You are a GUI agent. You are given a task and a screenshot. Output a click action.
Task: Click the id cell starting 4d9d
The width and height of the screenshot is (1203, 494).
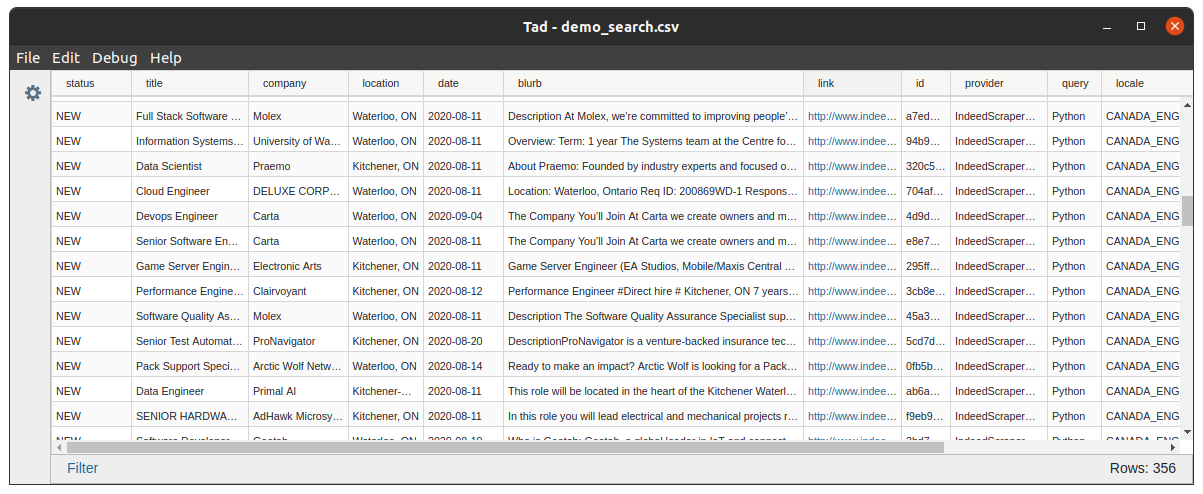point(926,216)
